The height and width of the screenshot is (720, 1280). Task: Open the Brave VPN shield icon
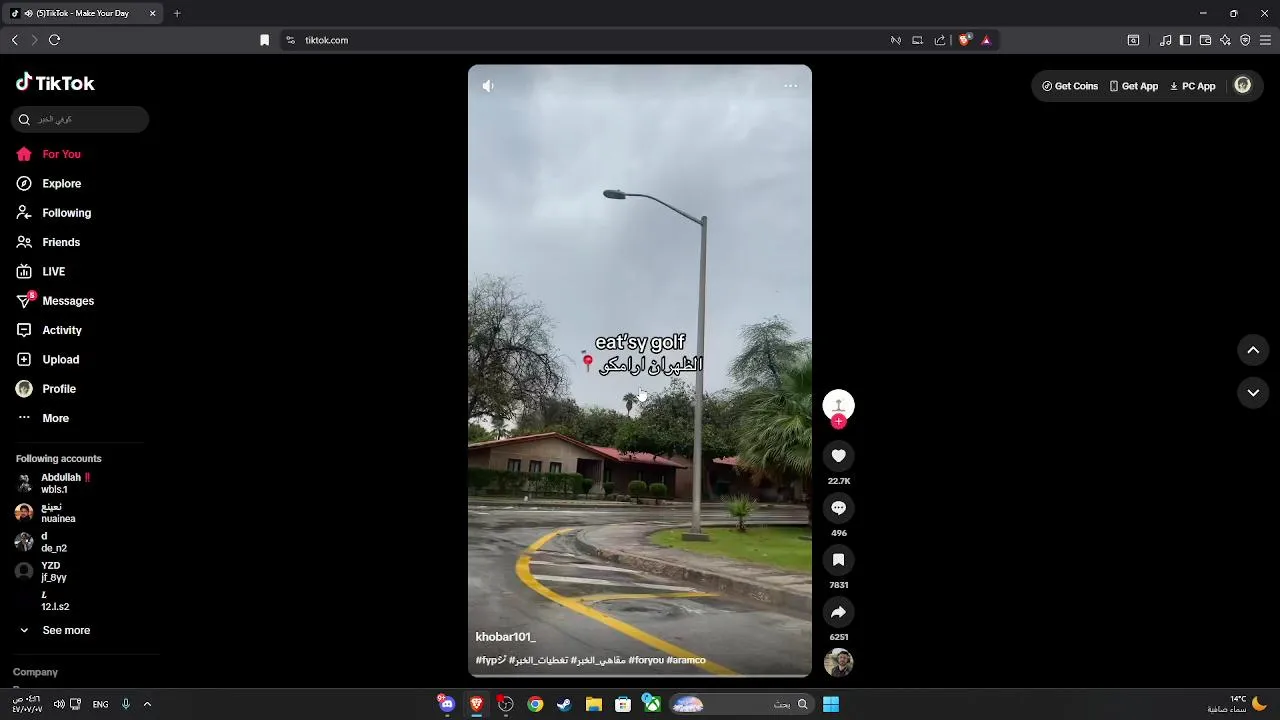click(1245, 40)
